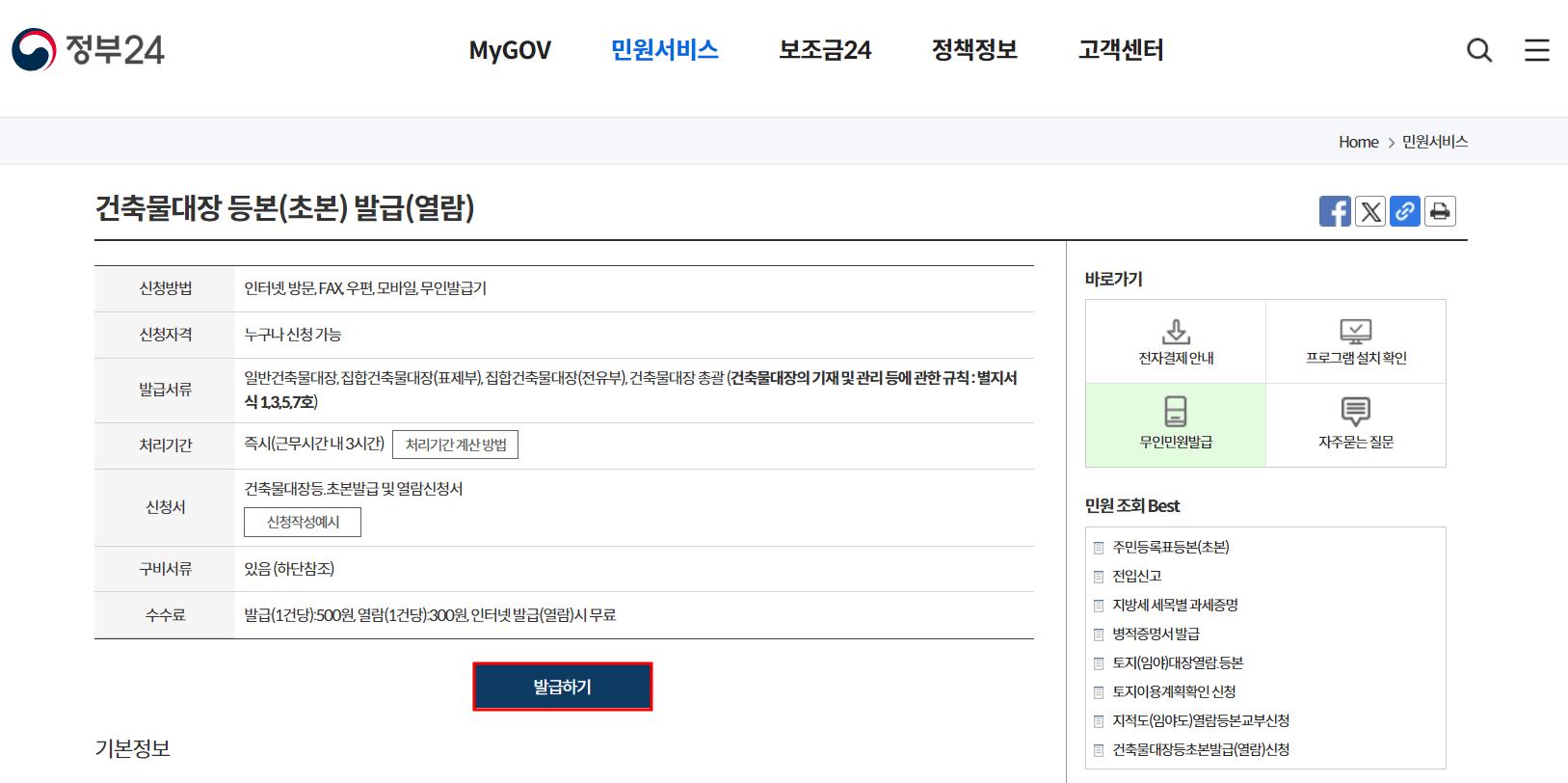Copy page link with link icon
Image resolution: width=1568 pixels, height=783 pixels.
point(1405,211)
